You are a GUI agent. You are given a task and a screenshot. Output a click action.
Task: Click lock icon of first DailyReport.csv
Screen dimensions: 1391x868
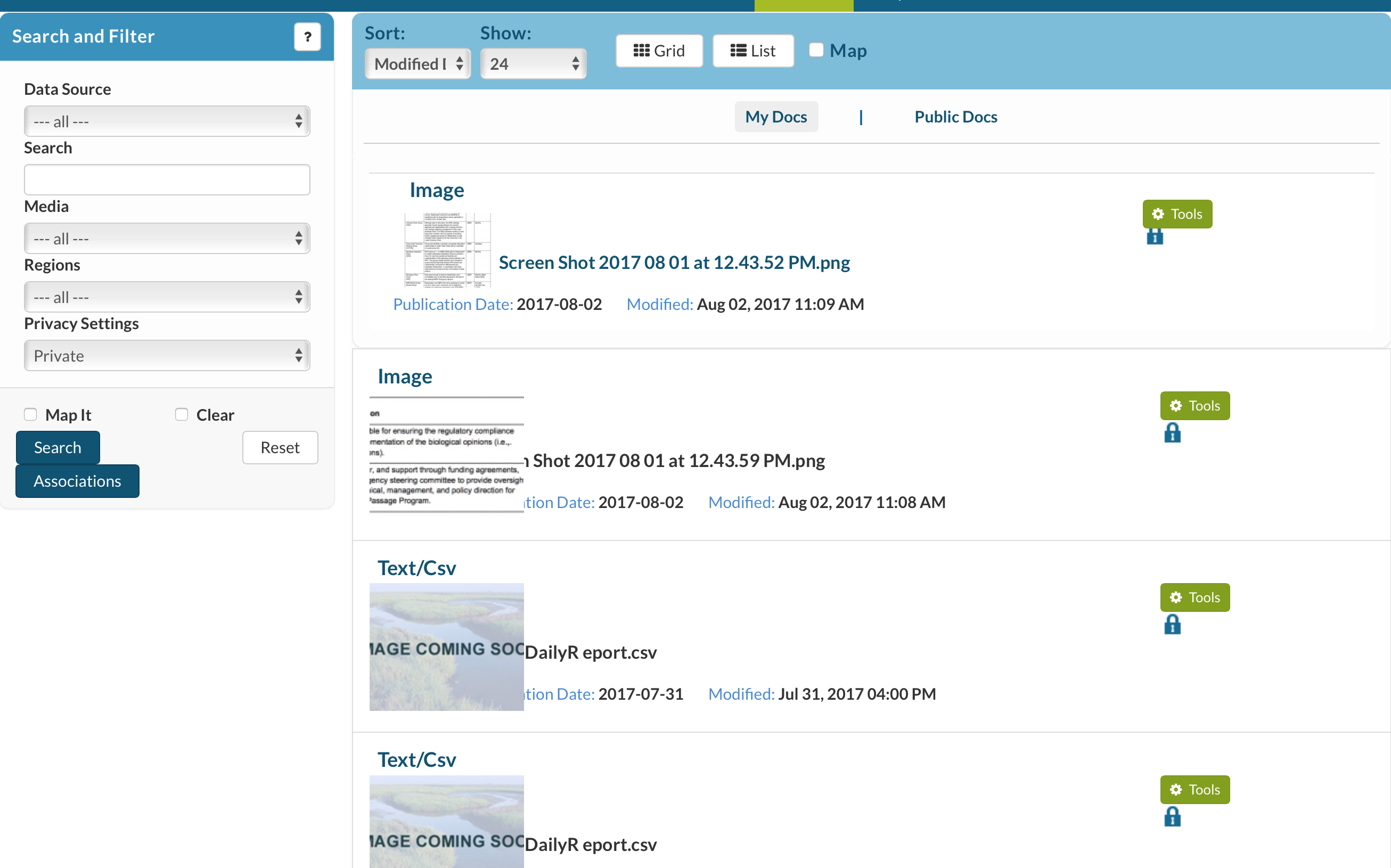click(1172, 625)
